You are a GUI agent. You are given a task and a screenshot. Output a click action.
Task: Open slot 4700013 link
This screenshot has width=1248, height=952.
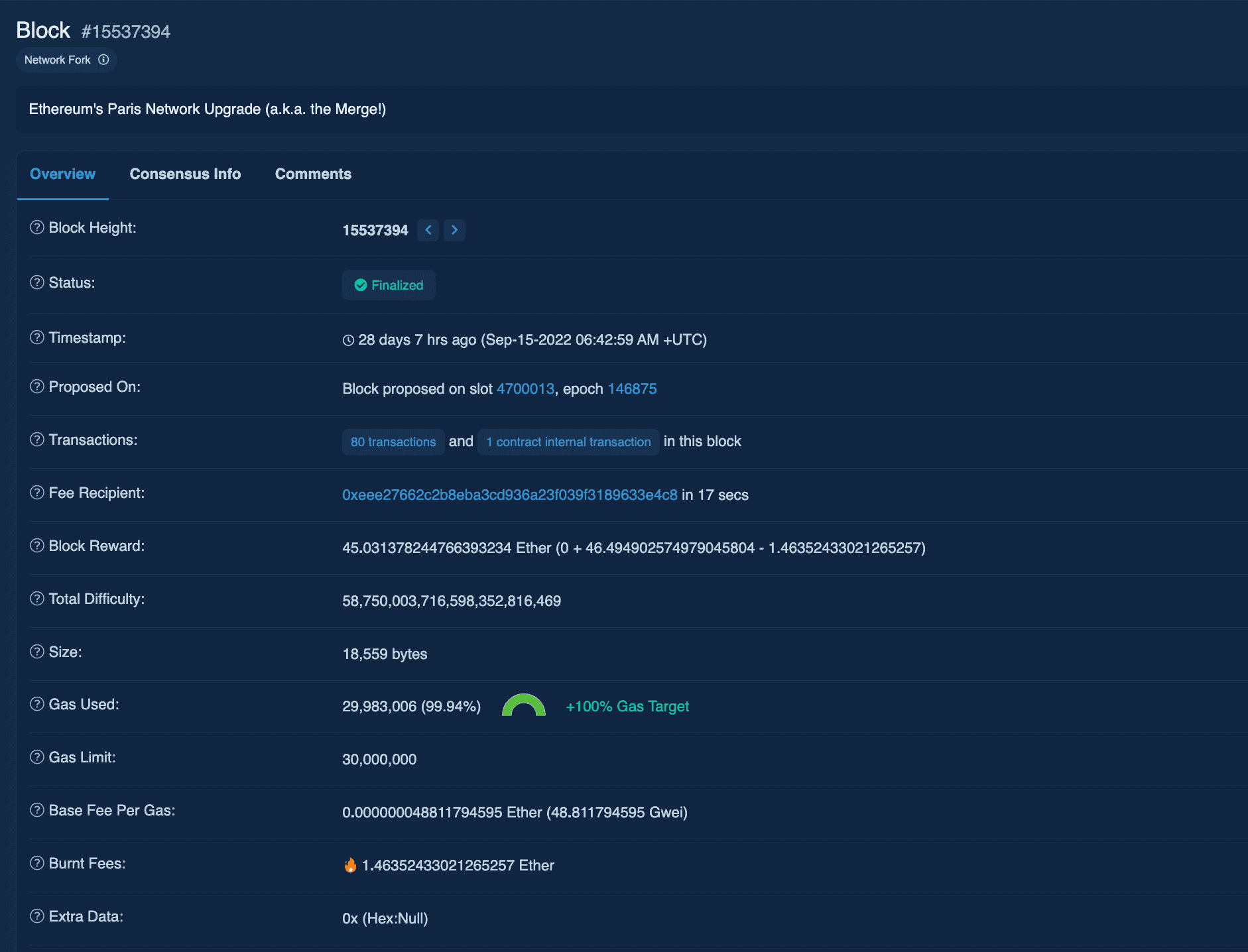[x=525, y=389]
